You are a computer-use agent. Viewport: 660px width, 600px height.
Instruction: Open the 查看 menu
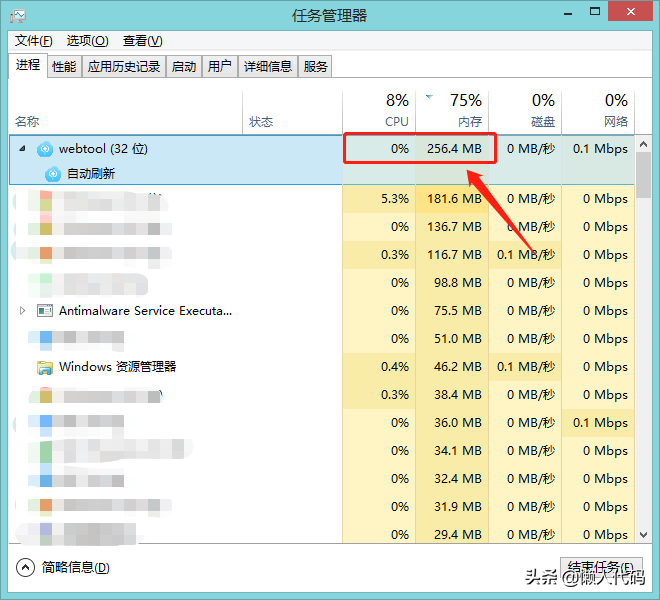[x=142, y=41]
